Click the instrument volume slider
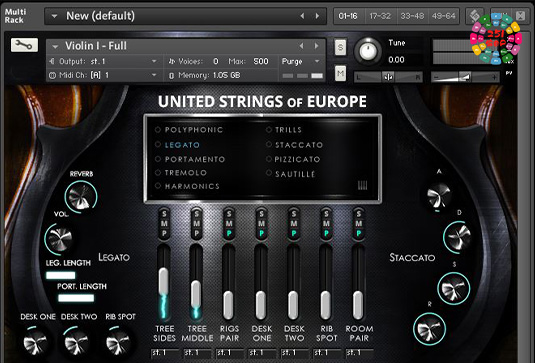Image resolution: width=535 pixels, height=363 pixels. [x=465, y=77]
